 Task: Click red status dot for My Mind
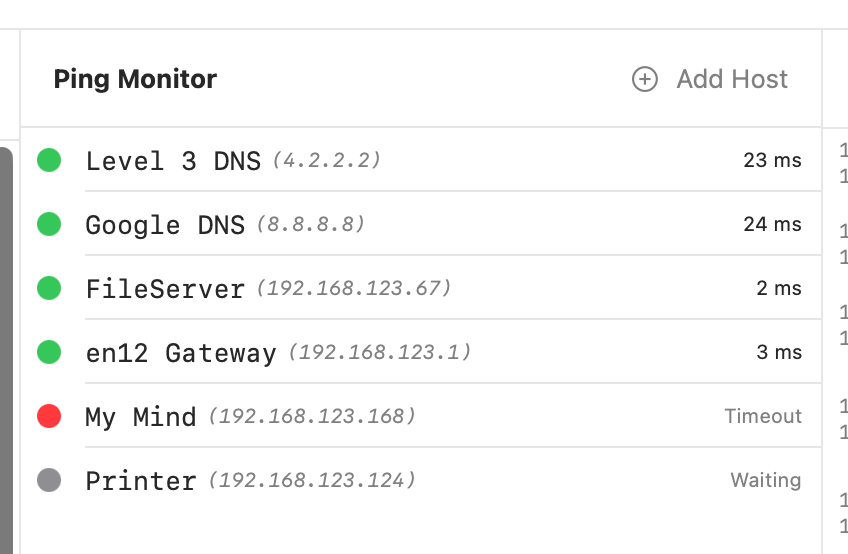[x=49, y=416]
